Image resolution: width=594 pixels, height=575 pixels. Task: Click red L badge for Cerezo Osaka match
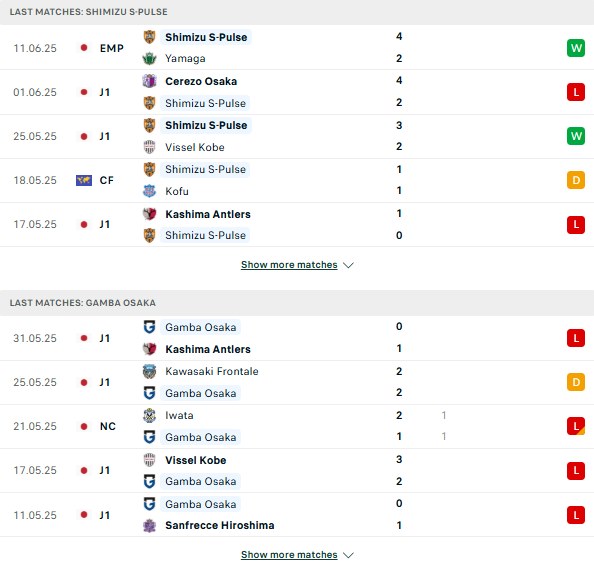[576, 92]
